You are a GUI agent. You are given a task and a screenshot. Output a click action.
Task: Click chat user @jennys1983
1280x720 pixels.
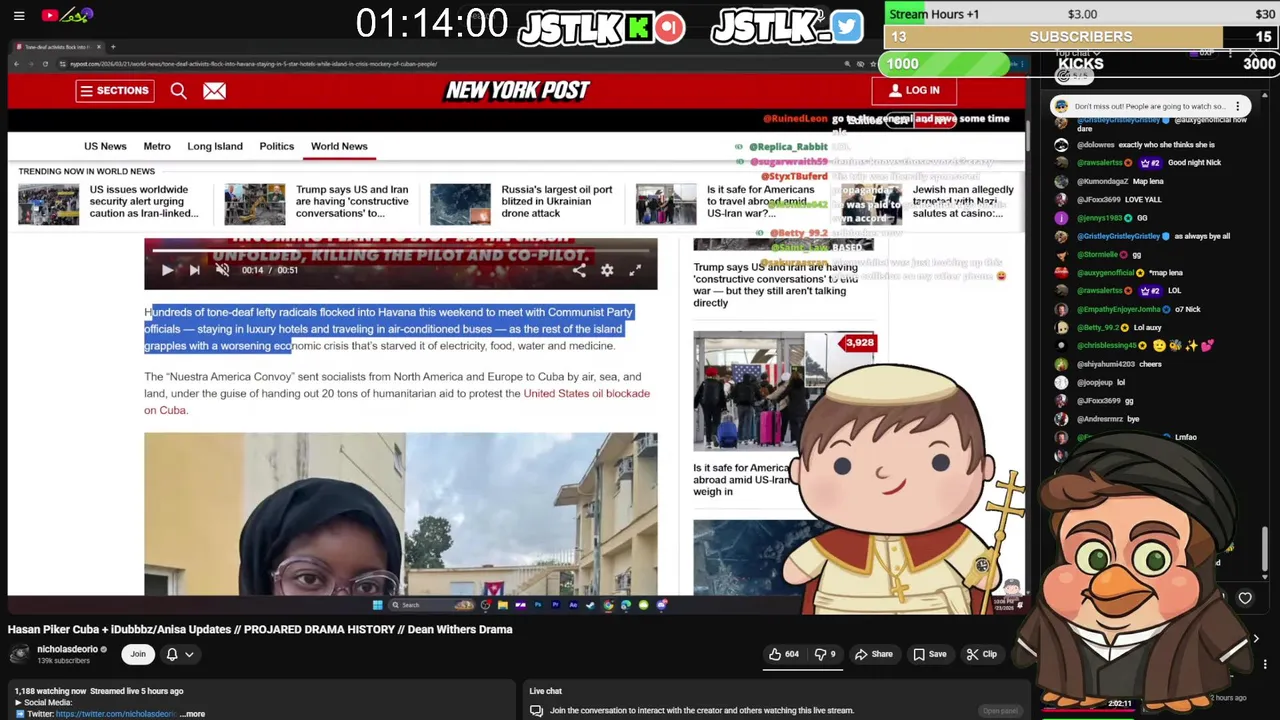(1100, 218)
